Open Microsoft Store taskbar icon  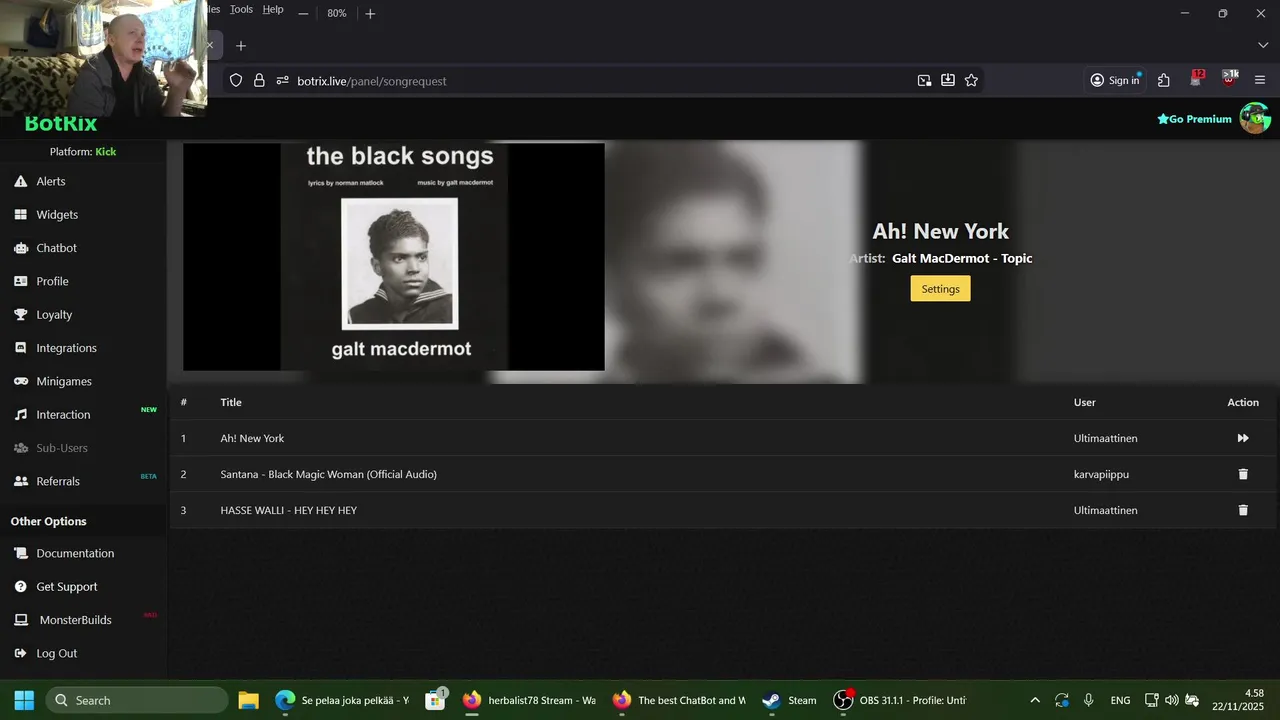(x=435, y=700)
